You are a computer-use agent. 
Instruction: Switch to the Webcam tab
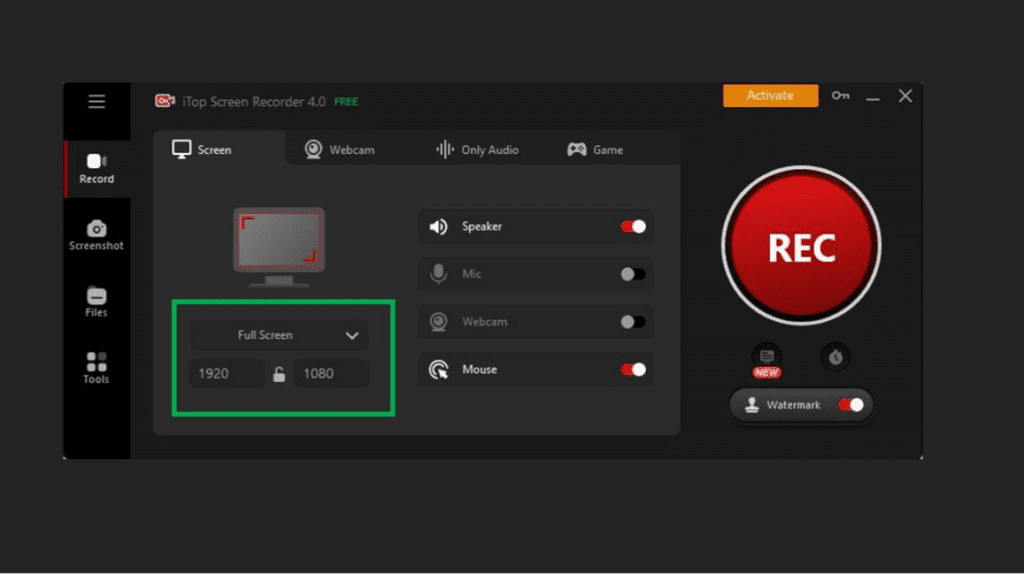pos(340,150)
